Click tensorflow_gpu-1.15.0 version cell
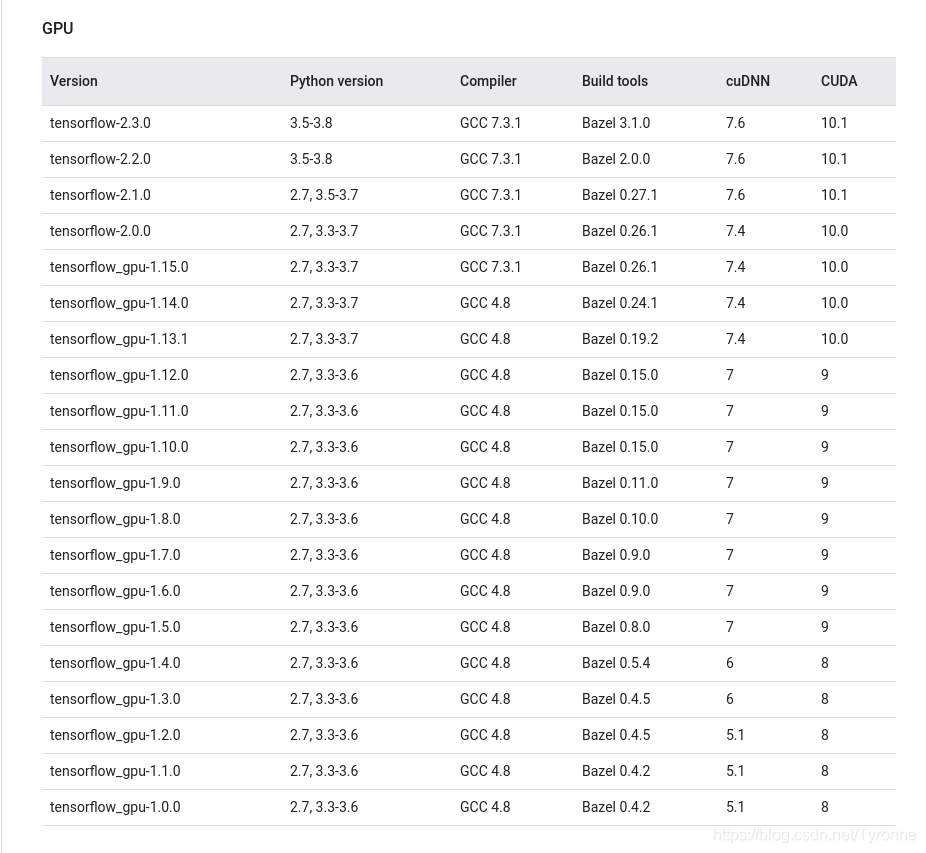Image resolution: width=926 pixels, height=853 pixels. tap(119, 267)
